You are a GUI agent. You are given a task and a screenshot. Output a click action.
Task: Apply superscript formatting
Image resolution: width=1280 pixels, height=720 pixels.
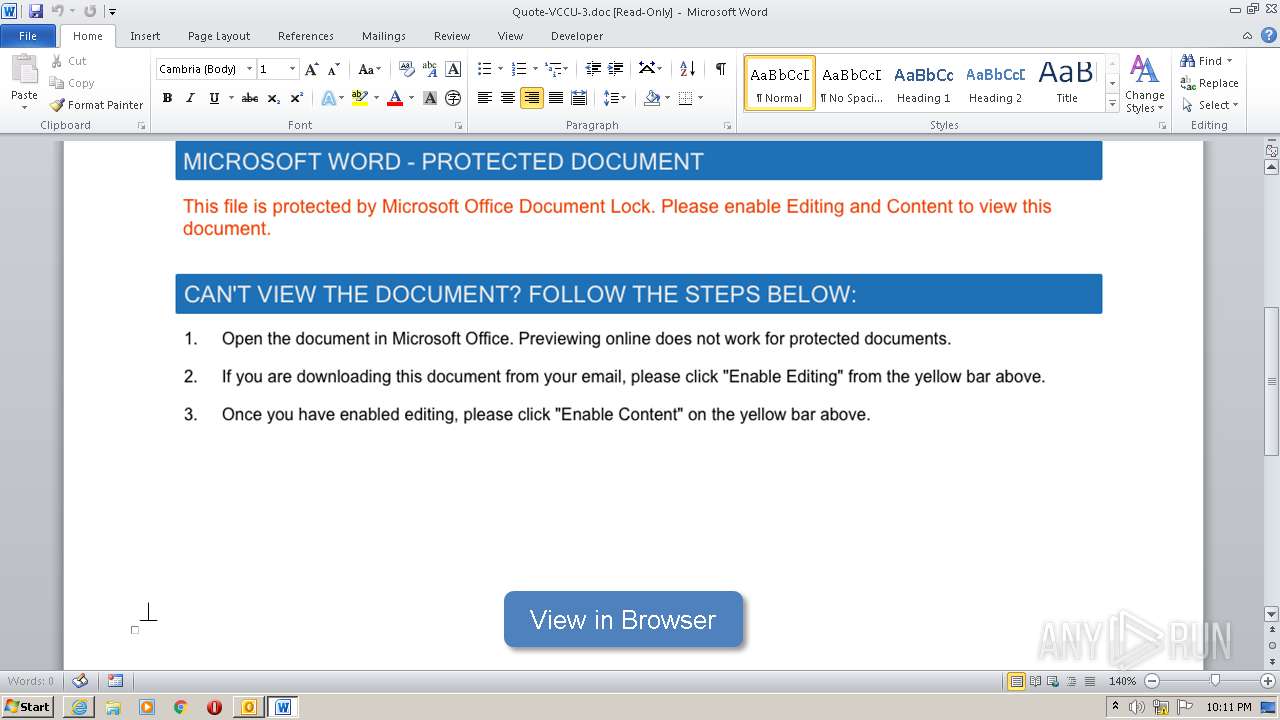pos(297,98)
